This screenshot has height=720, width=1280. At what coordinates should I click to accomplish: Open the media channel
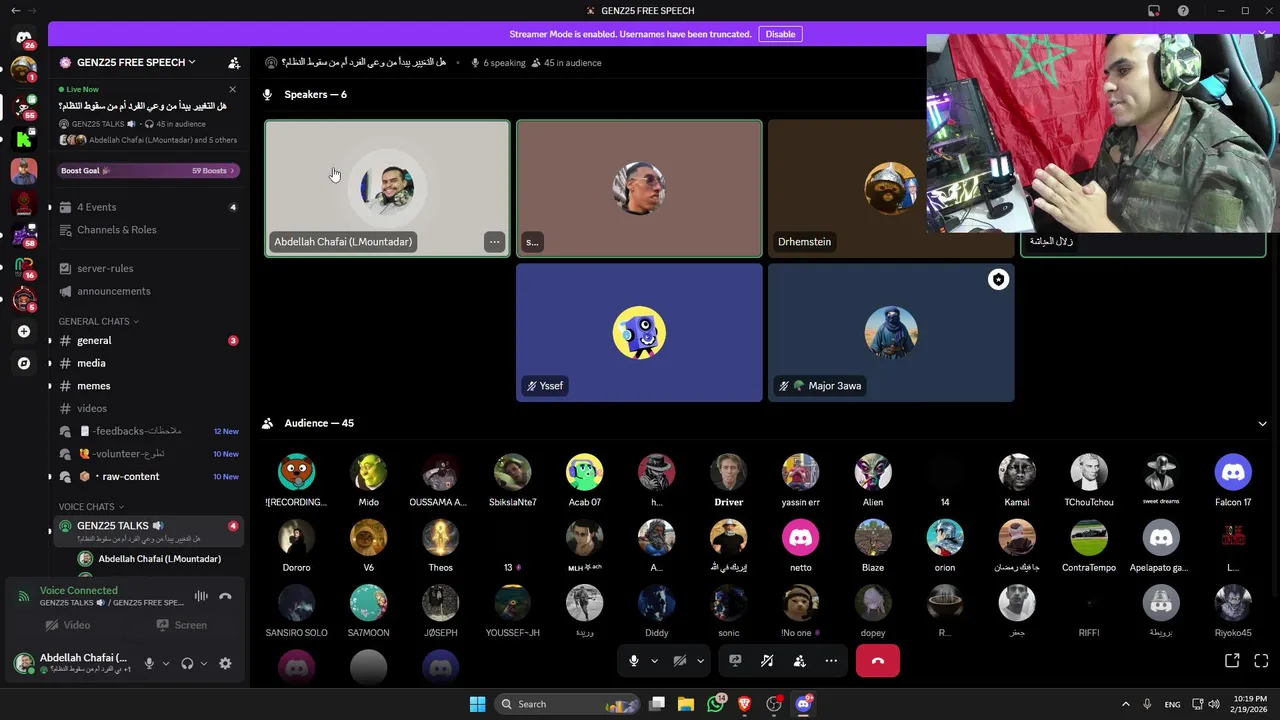click(x=147, y=363)
